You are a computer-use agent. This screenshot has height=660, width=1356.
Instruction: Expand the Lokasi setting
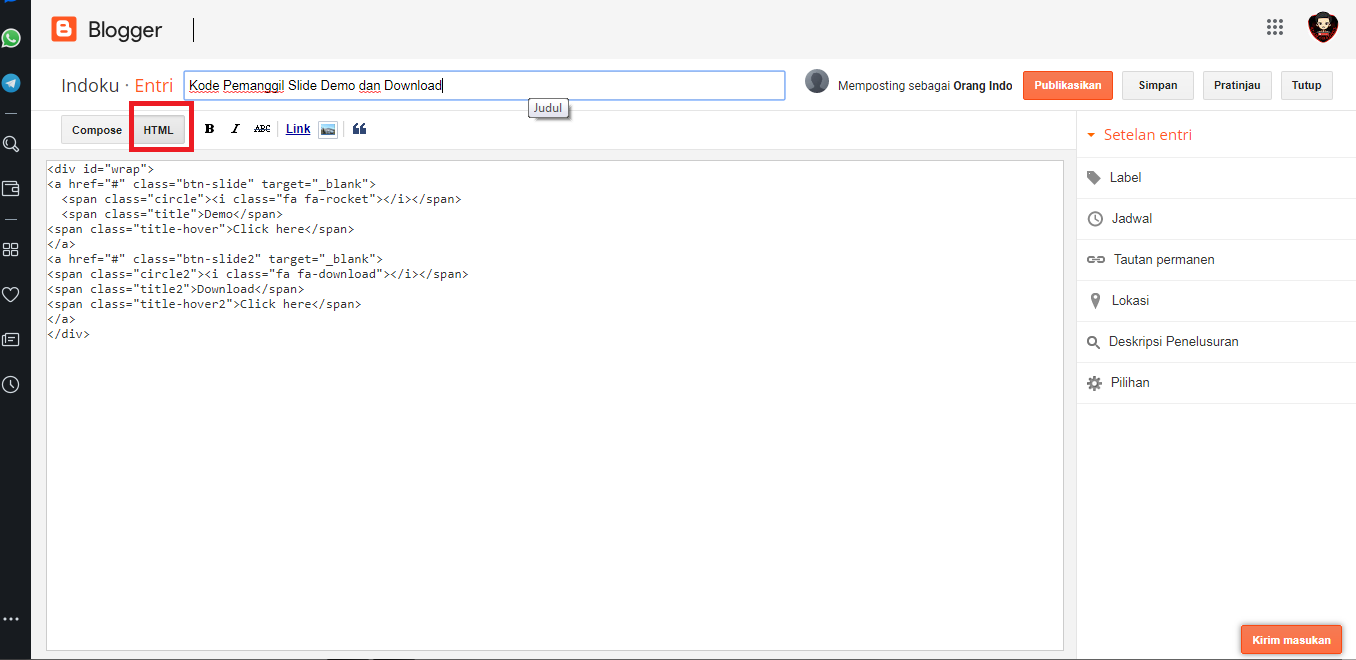[1215, 300]
